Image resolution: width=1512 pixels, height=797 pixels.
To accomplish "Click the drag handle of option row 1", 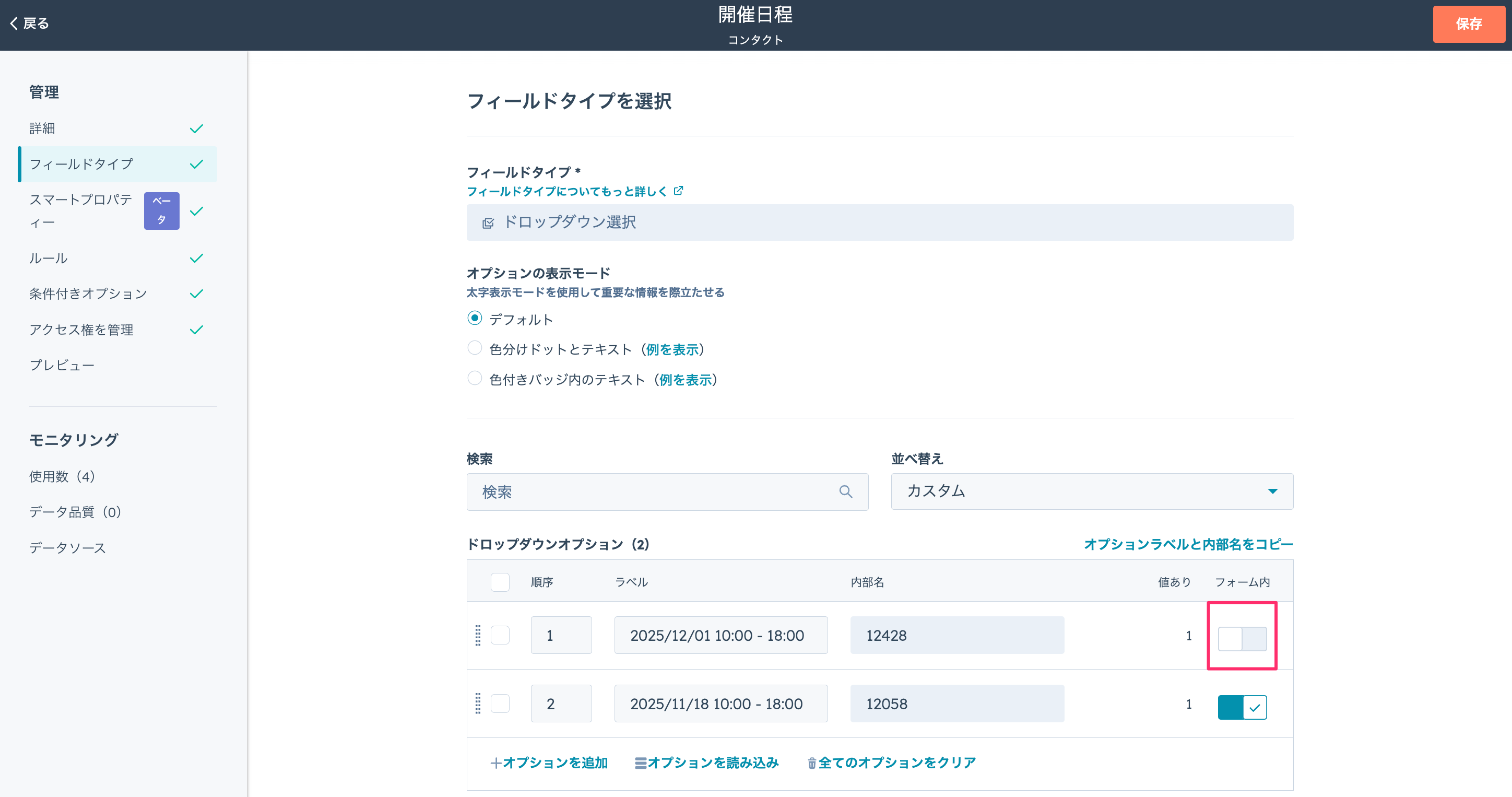I will [478, 635].
